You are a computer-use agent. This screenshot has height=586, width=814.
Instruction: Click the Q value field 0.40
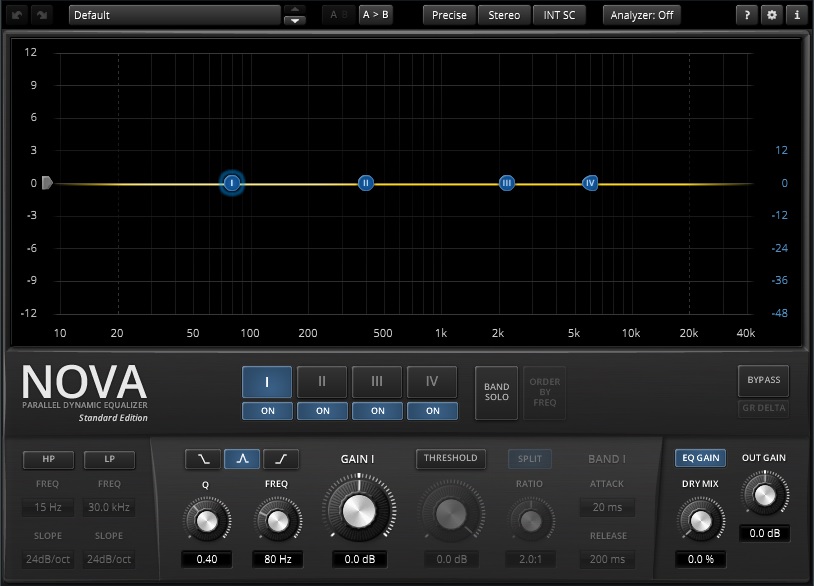207,559
